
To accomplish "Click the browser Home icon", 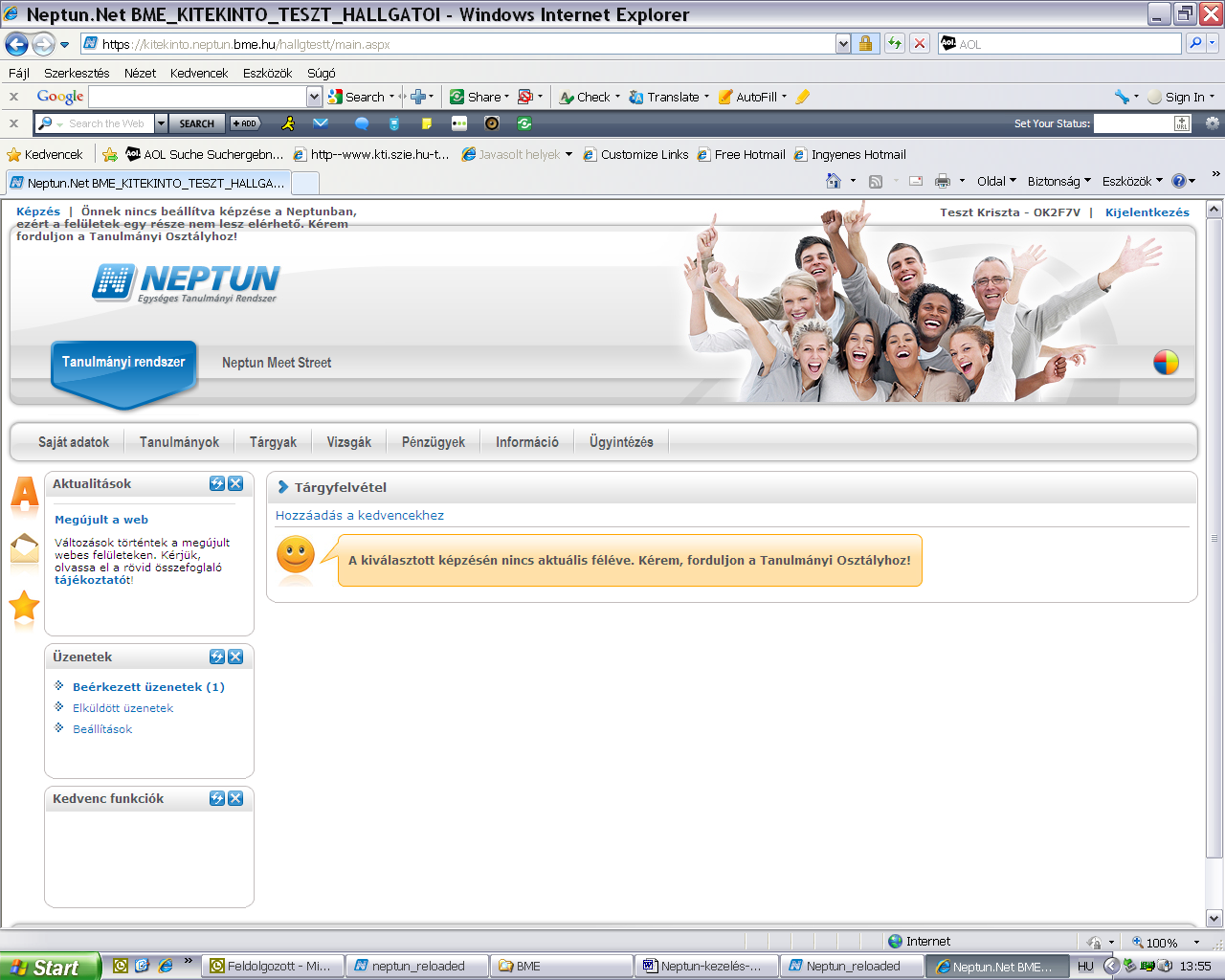I will tap(834, 181).
